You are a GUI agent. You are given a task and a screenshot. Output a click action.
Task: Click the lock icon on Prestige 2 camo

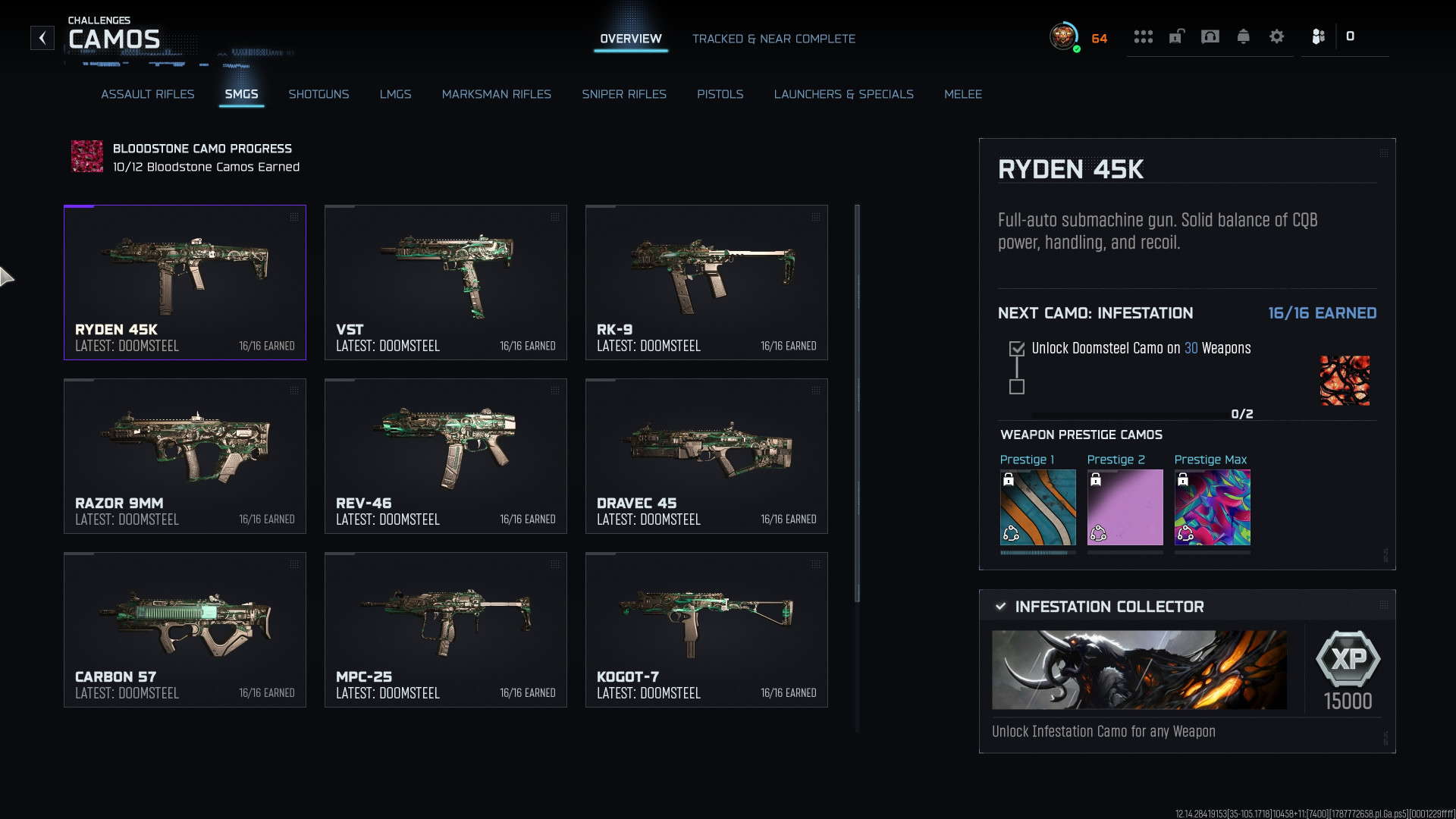1096,479
